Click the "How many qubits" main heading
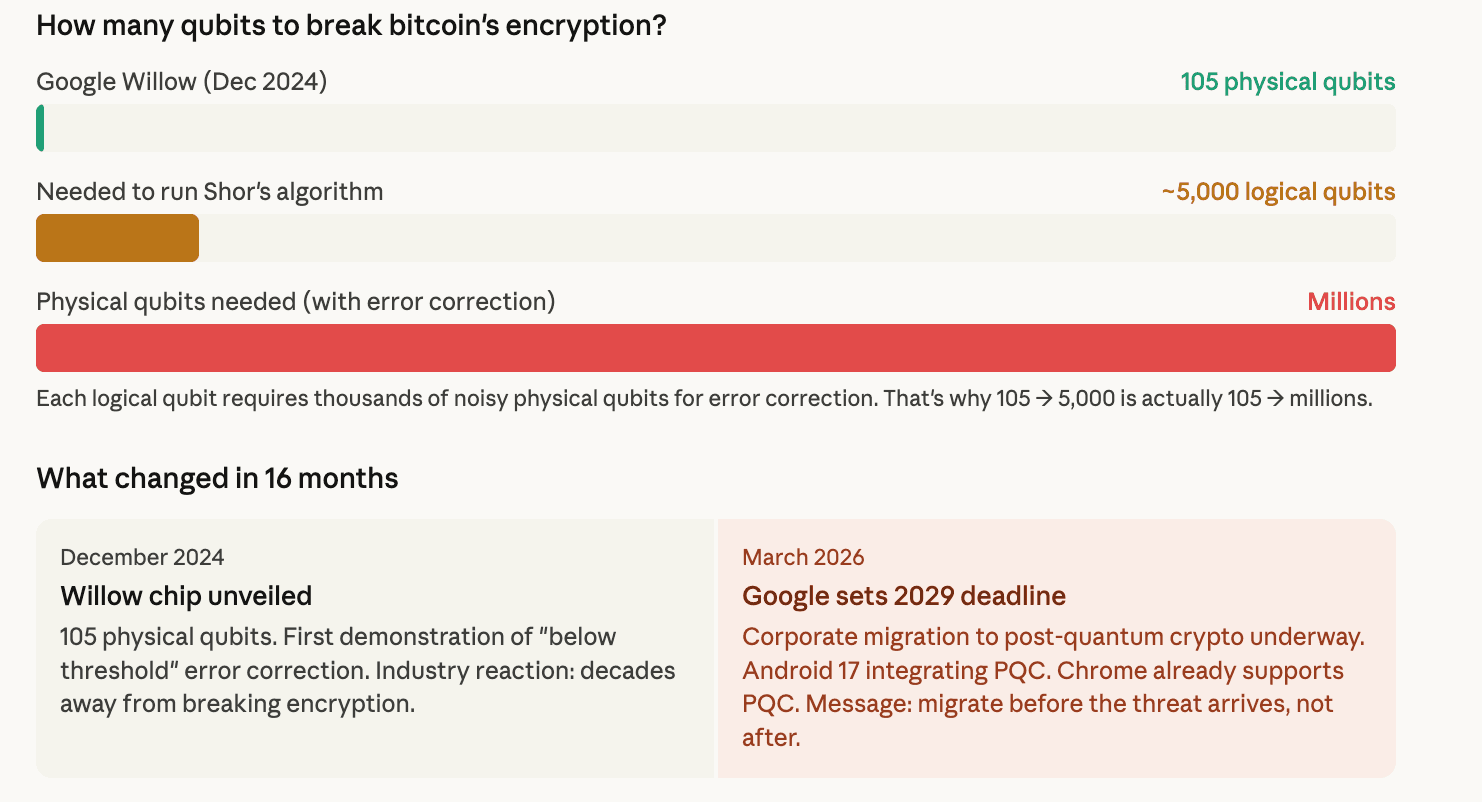Image resolution: width=1482 pixels, height=802 pixels. pyautogui.click(x=351, y=25)
